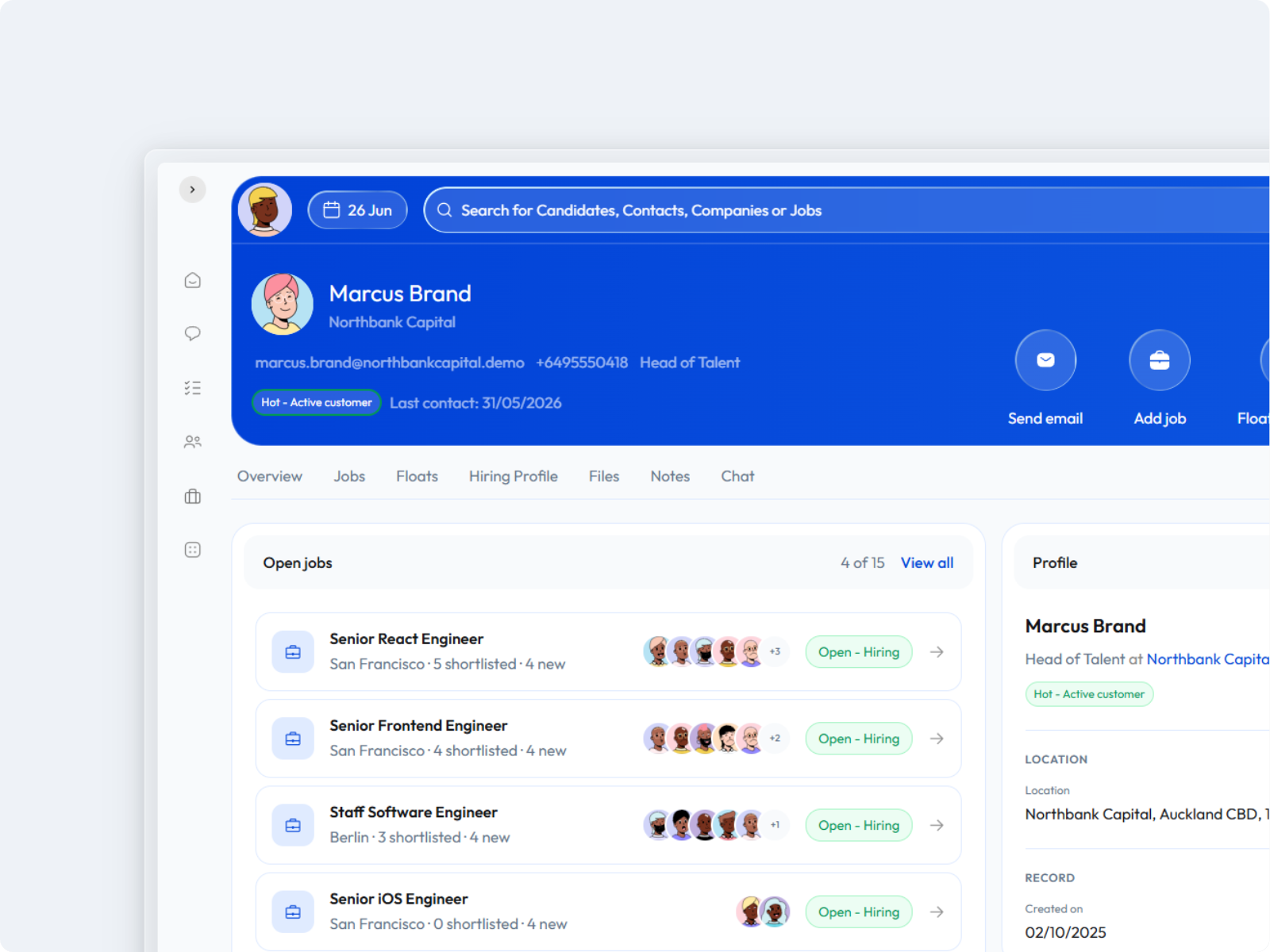This screenshot has width=1270, height=952.
Task: Click the briefcase icon for Senior React Engineer
Action: click(x=293, y=652)
